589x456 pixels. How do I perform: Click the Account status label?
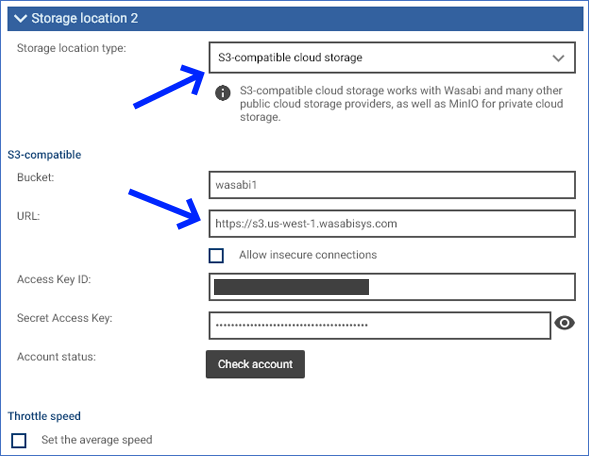click(56, 357)
